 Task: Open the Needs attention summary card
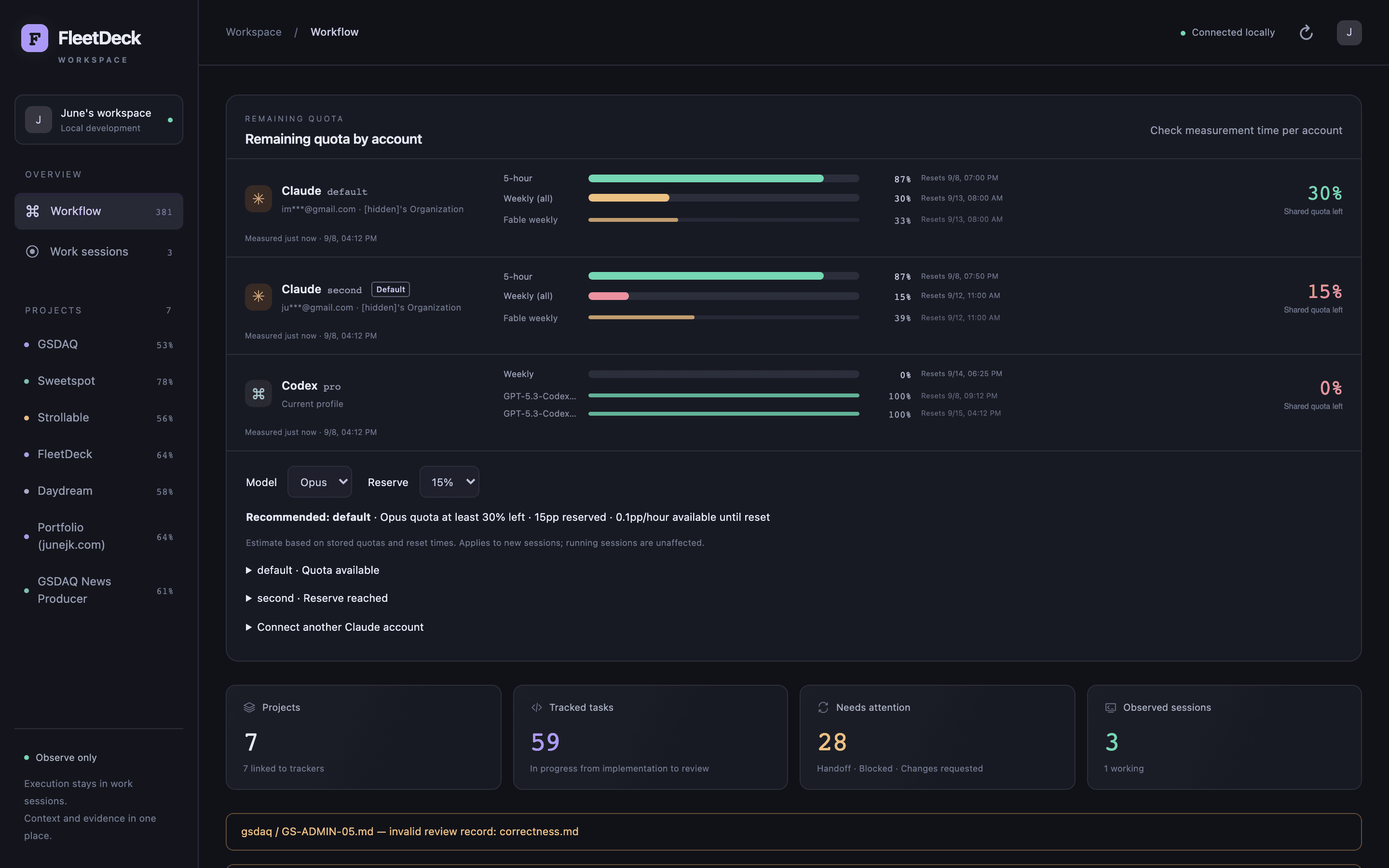pyautogui.click(x=937, y=737)
